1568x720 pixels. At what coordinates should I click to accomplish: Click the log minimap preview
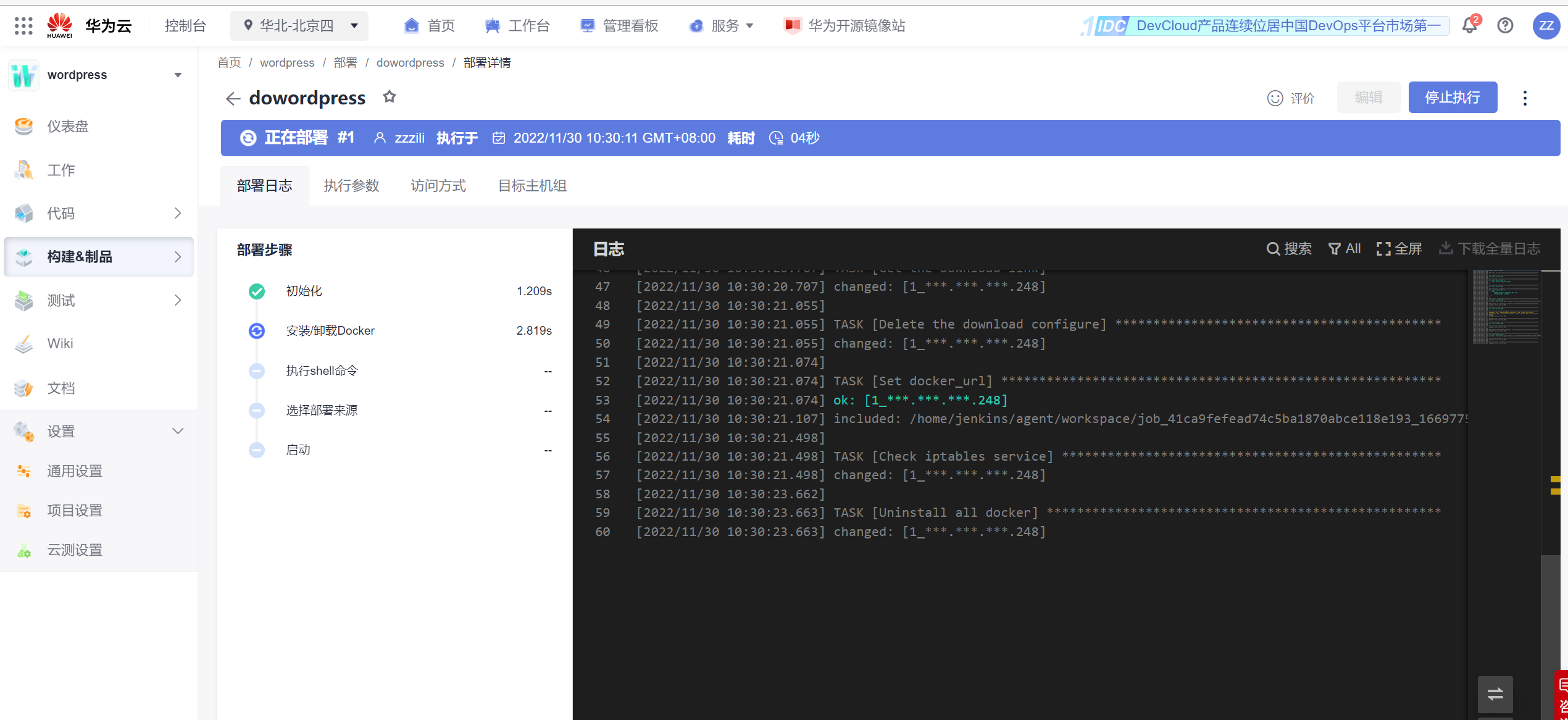(x=1506, y=306)
